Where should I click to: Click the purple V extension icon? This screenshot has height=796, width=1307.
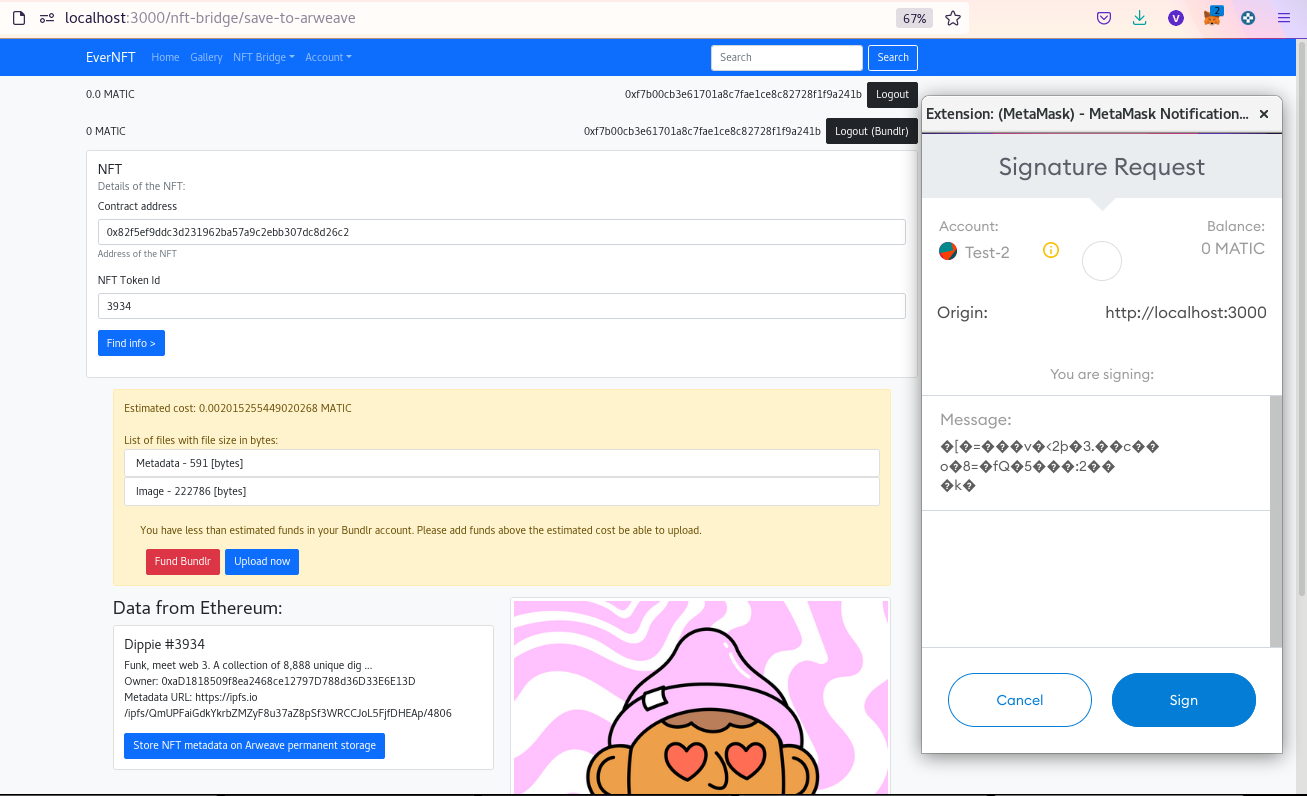(1176, 18)
